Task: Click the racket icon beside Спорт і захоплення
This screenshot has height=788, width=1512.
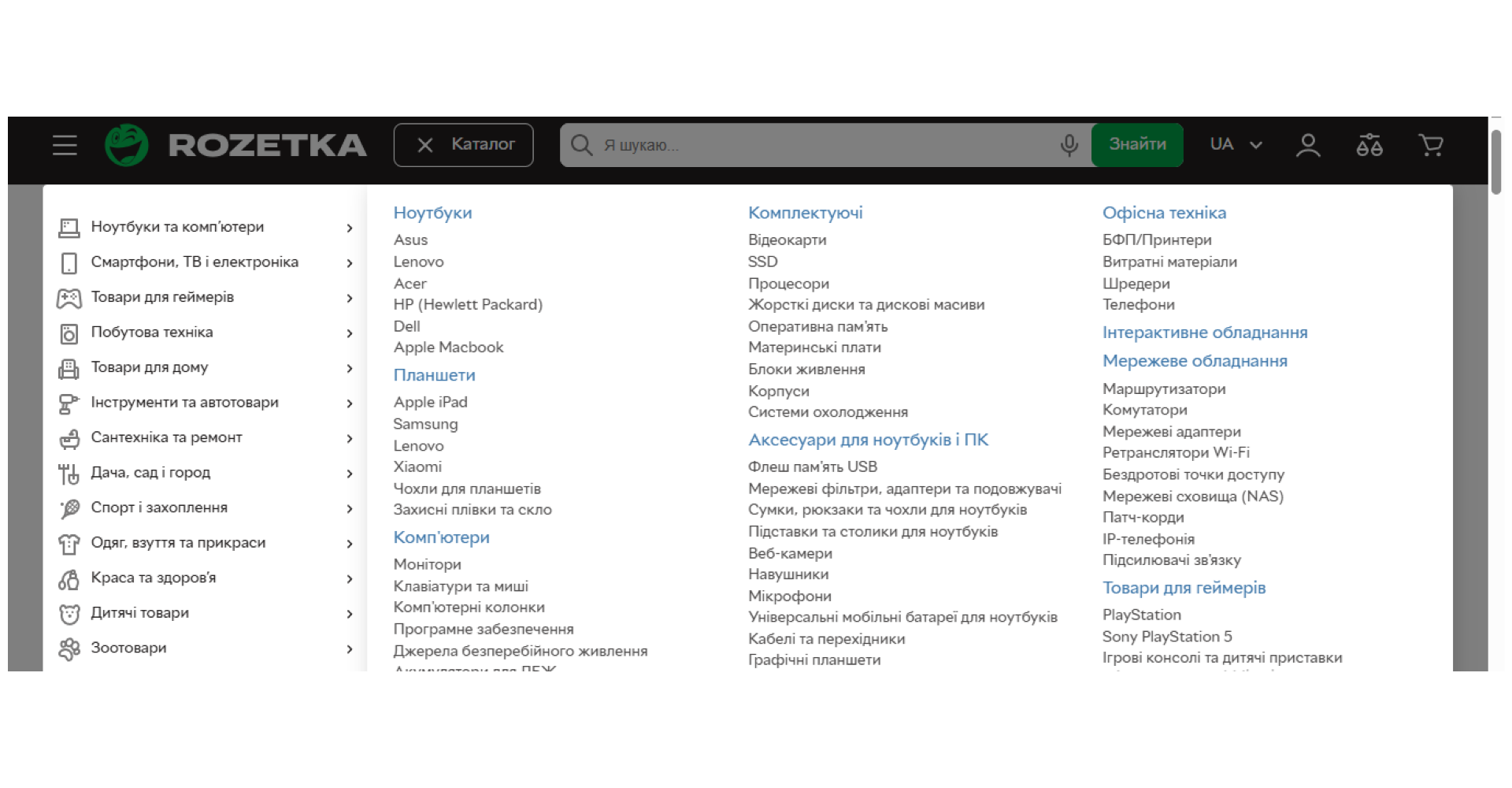Action: tap(69, 509)
